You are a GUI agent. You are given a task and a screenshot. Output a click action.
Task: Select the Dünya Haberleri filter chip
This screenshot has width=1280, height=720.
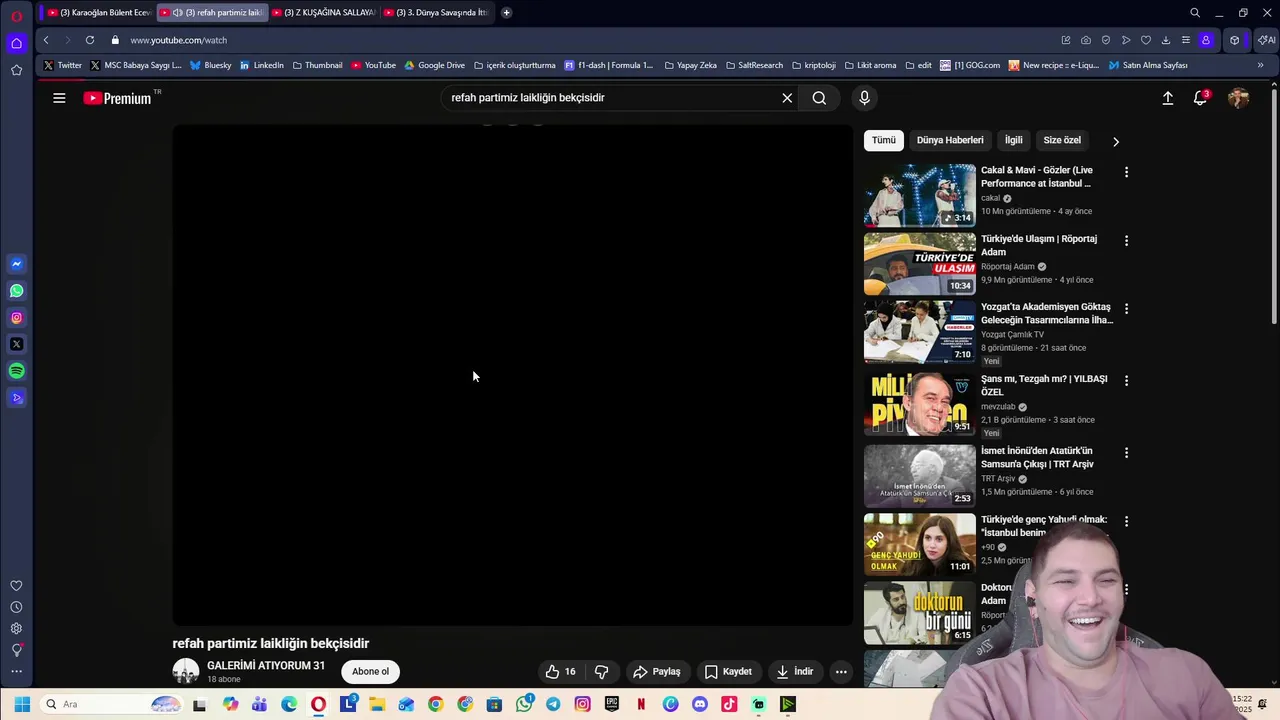(950, 140)
